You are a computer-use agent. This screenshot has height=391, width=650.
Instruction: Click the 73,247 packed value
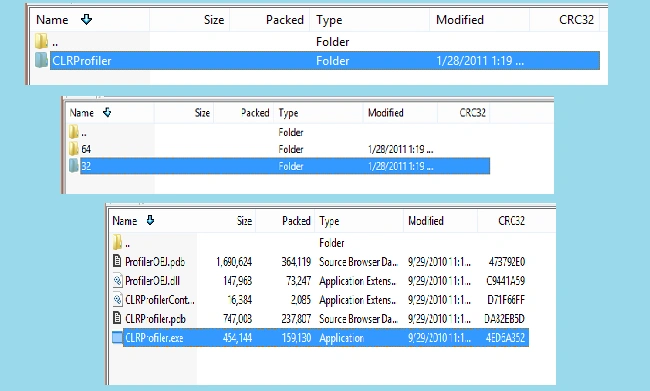coord(298,281)
